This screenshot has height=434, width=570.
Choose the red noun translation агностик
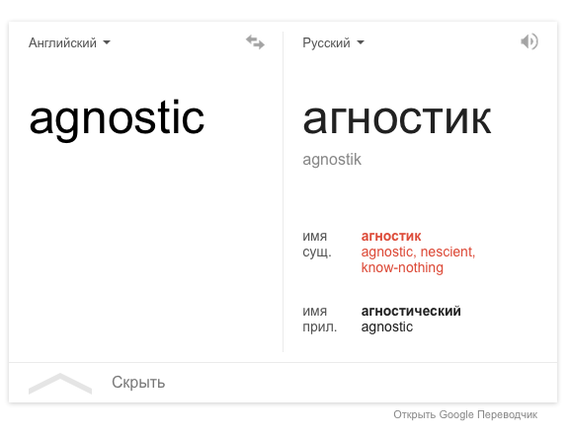(x=391, y=236)
